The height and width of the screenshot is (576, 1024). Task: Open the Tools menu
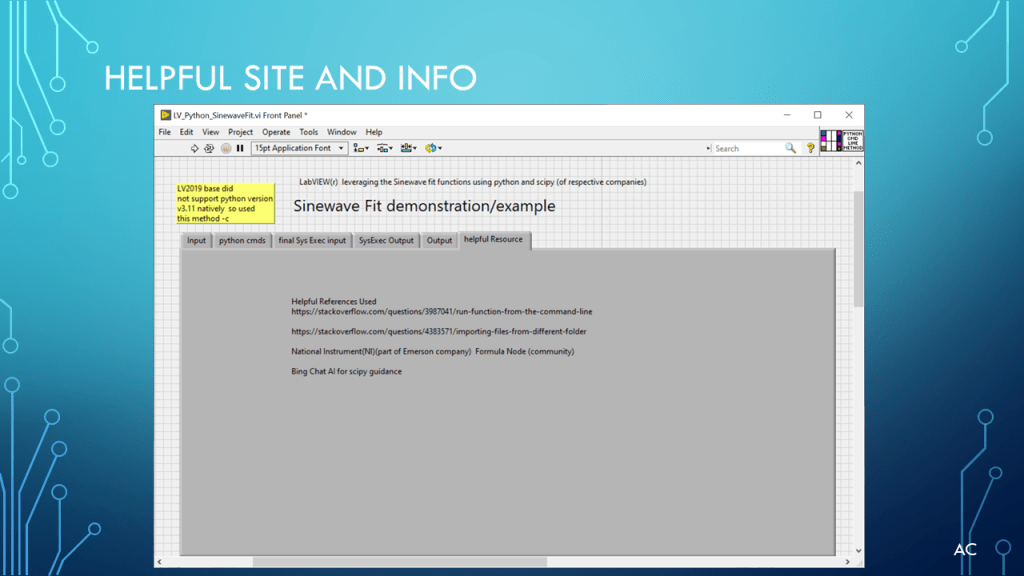click(309, 132)
